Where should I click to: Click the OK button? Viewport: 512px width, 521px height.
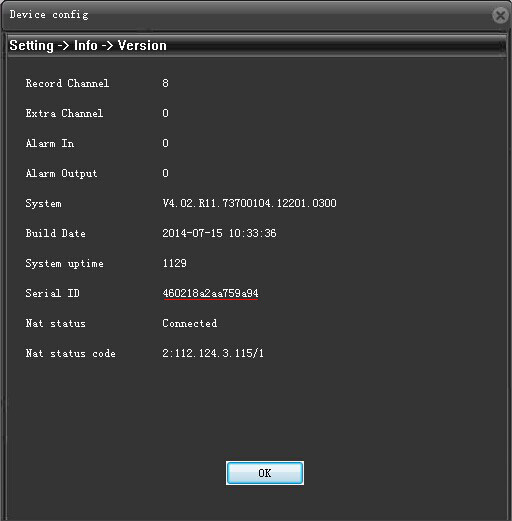[x=265, y=473]
